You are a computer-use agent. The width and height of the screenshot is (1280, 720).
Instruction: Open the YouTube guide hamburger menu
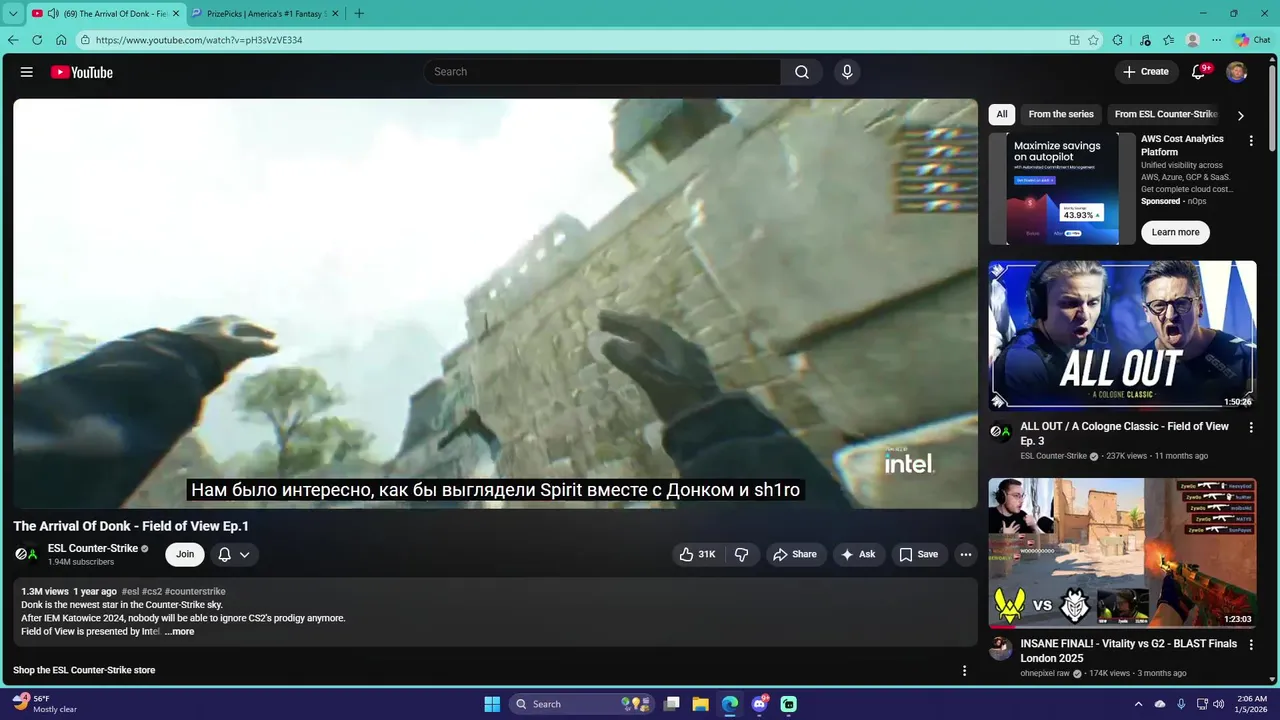point(27,72)
